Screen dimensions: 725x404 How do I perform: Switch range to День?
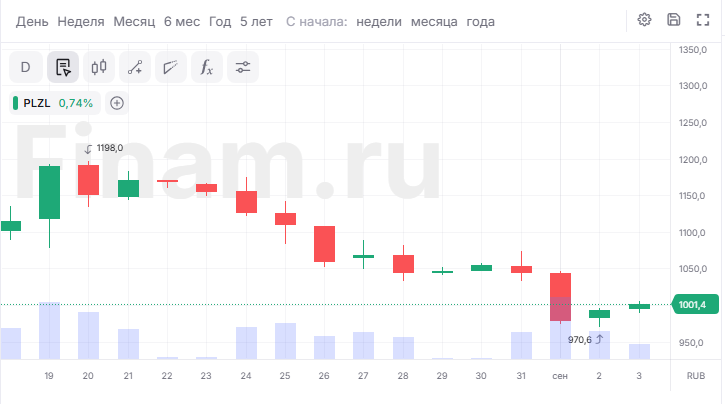coord(32,22)
